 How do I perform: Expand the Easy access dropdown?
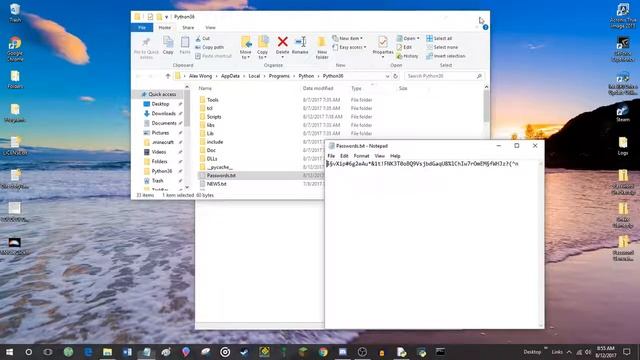point(349,47)
